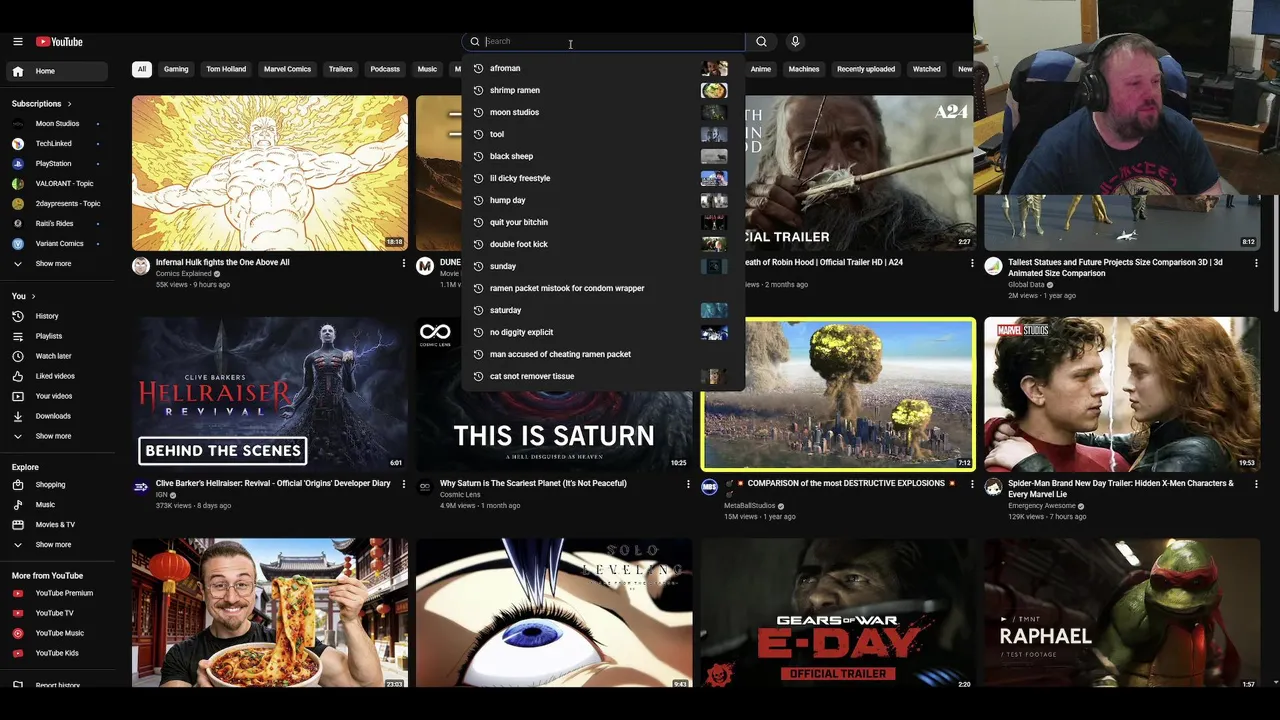Select the Recently uploaded filter chip
Screen dimensions: 1280x720
(x=866, y=69)
